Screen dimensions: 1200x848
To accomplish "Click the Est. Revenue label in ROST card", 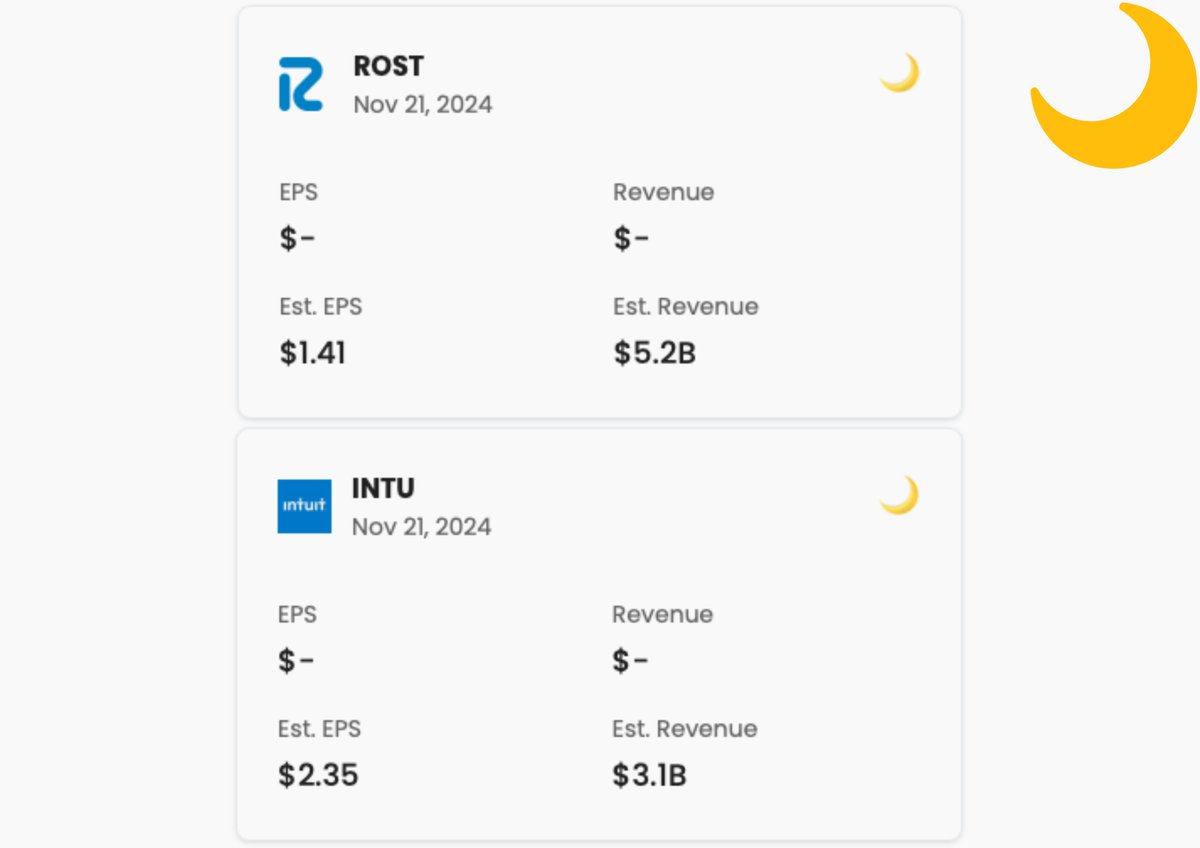I will 686,306.
